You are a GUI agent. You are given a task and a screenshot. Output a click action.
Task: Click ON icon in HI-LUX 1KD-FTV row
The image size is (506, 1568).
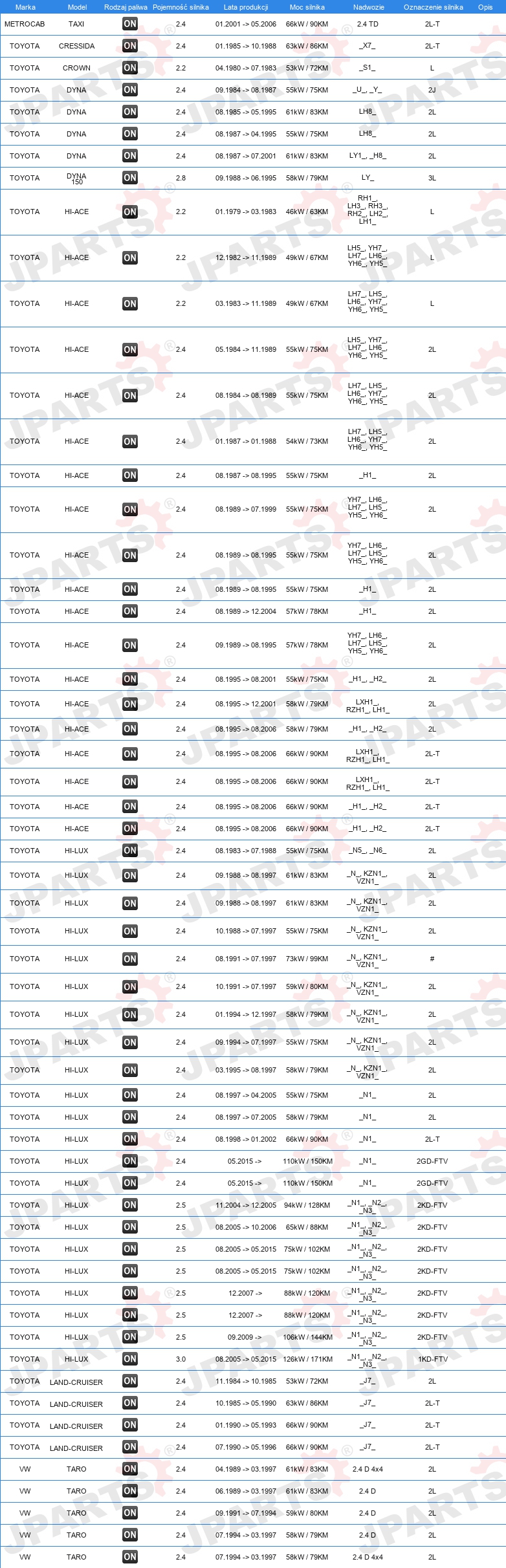[129, 1359]
